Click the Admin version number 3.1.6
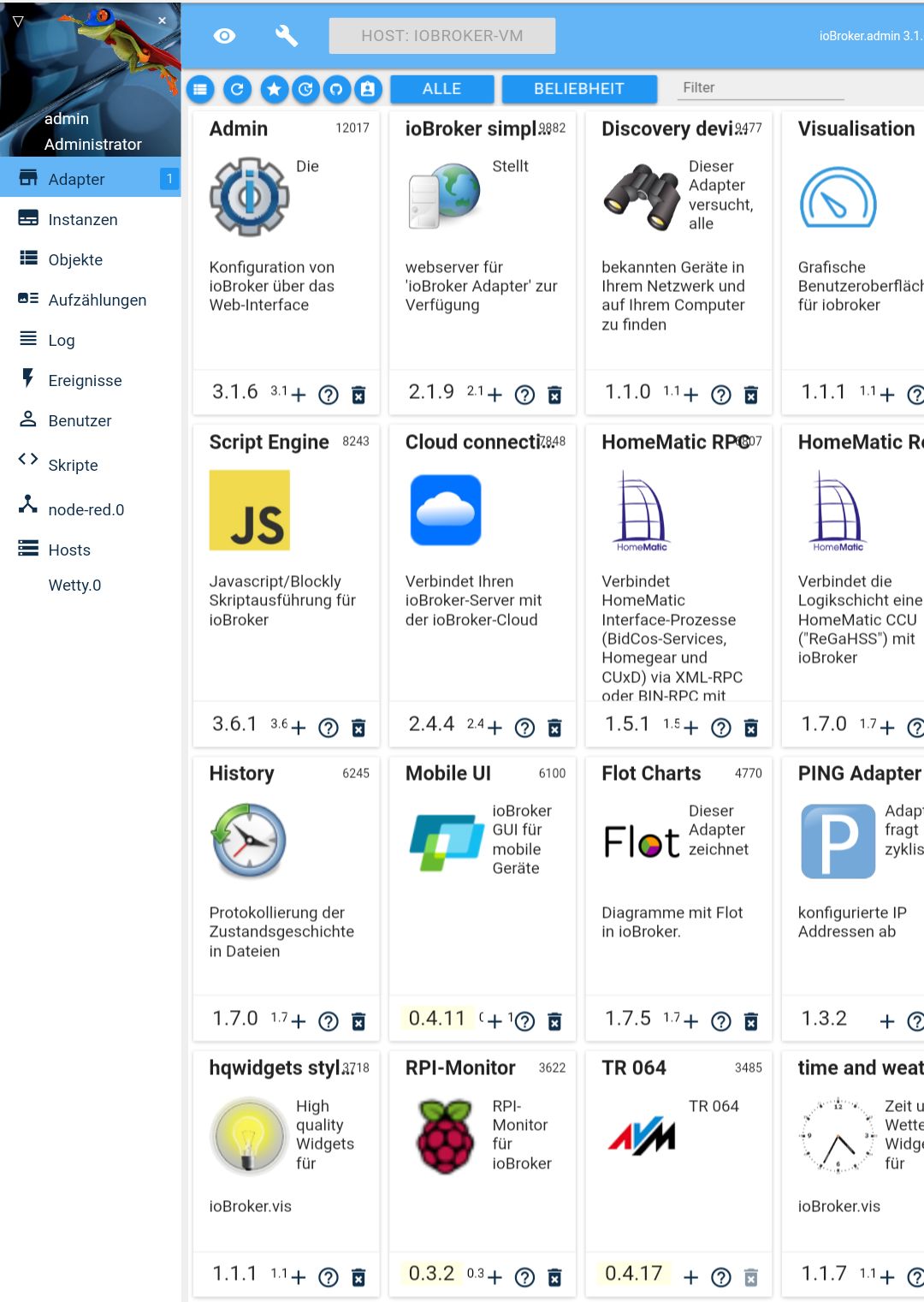Viewport: 924px width, 1302px height. pyautogui.click(x=234, y=391)
